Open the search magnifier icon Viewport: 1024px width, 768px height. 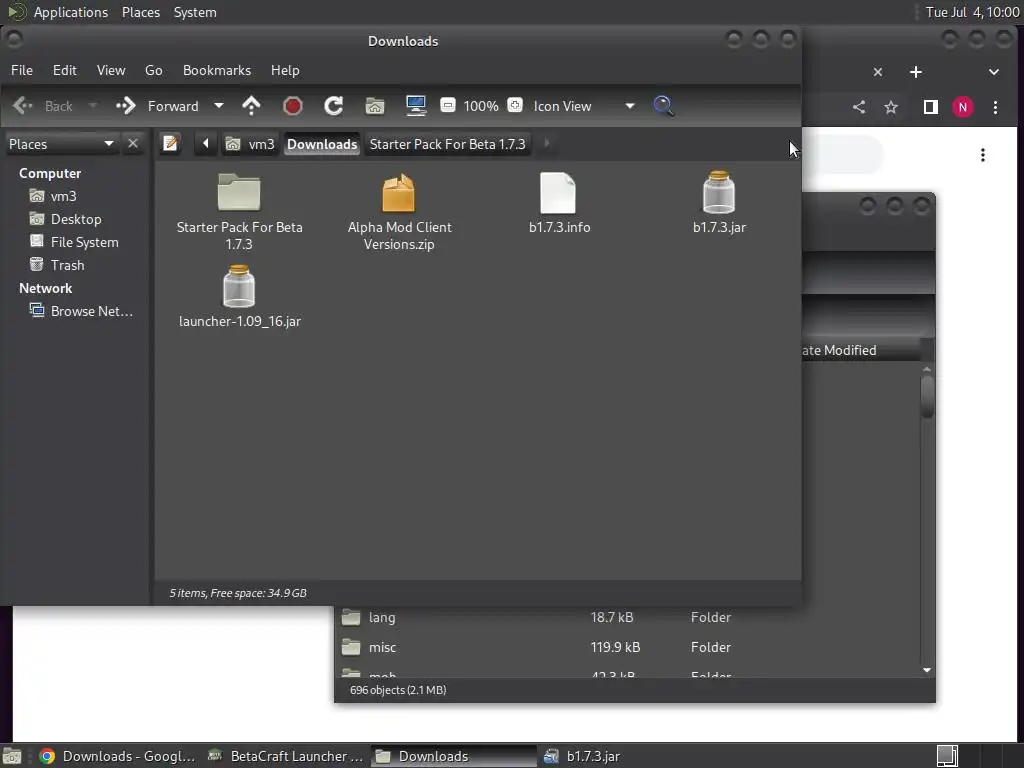(x=663, y=106)
